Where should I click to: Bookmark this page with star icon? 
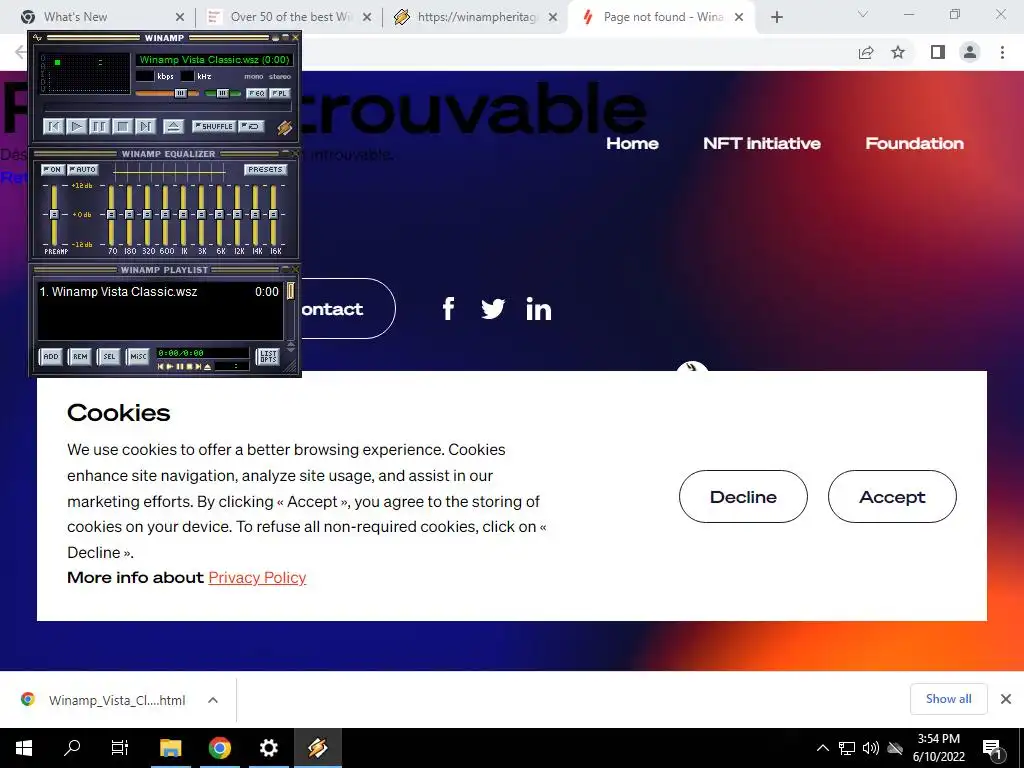898,52
